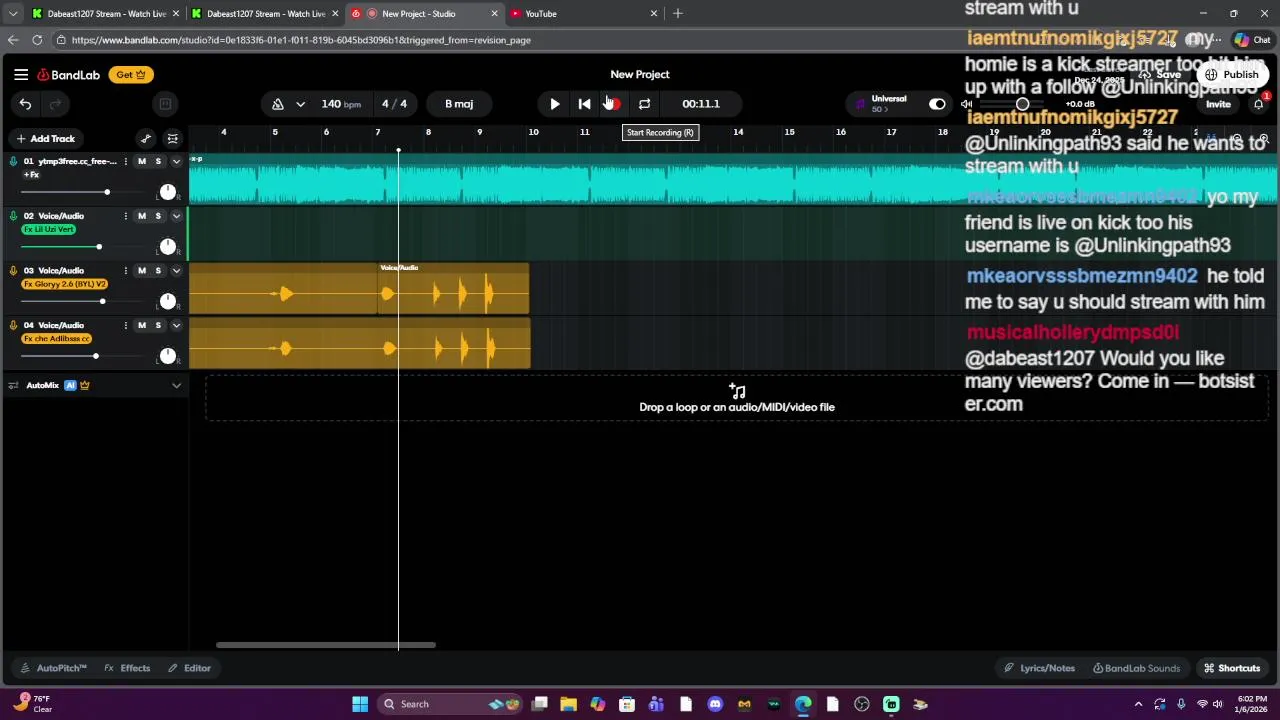Click the BandLab logo
Image resolution: width=1280 pixels, height=720 pixels.
(69, 74)
